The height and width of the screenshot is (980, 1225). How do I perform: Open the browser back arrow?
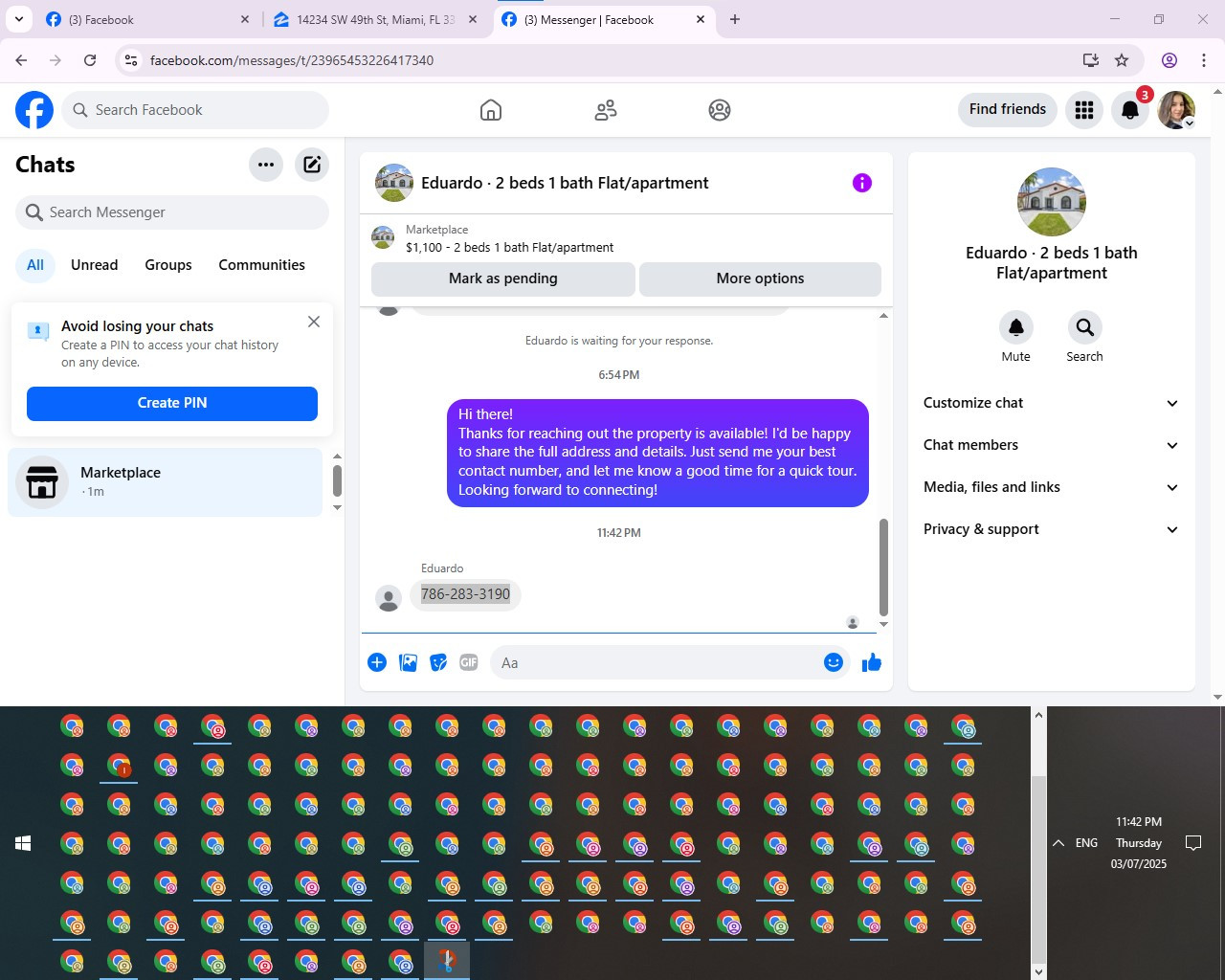(21, 60)
